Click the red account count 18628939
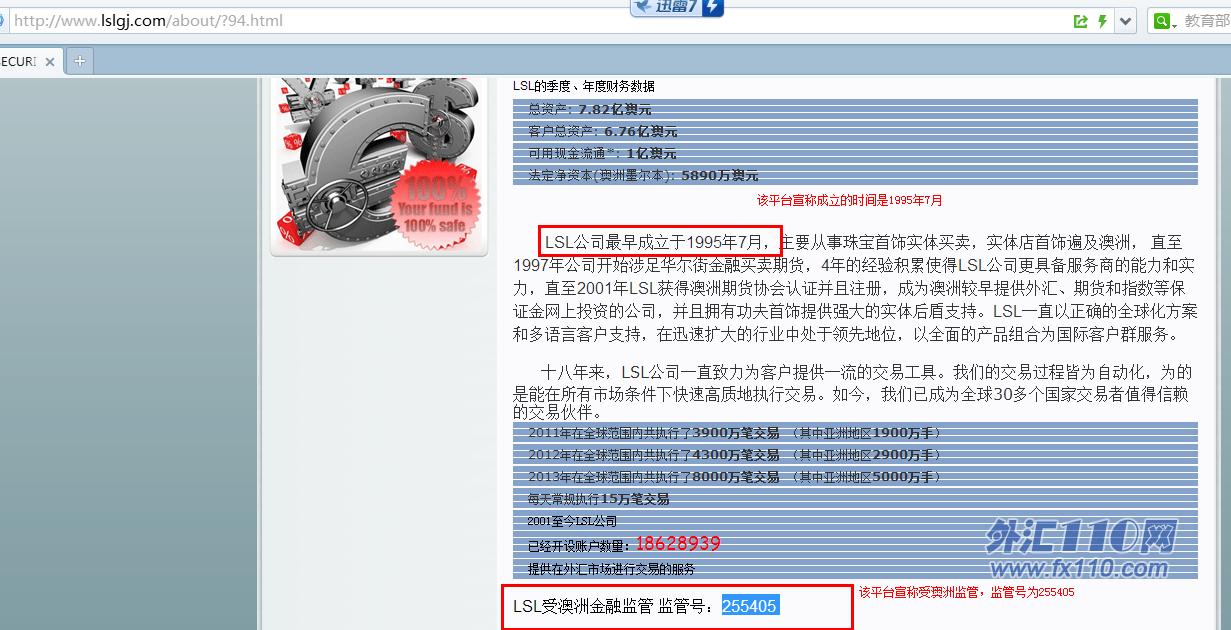1231x630 pixels. coord(677,544)
